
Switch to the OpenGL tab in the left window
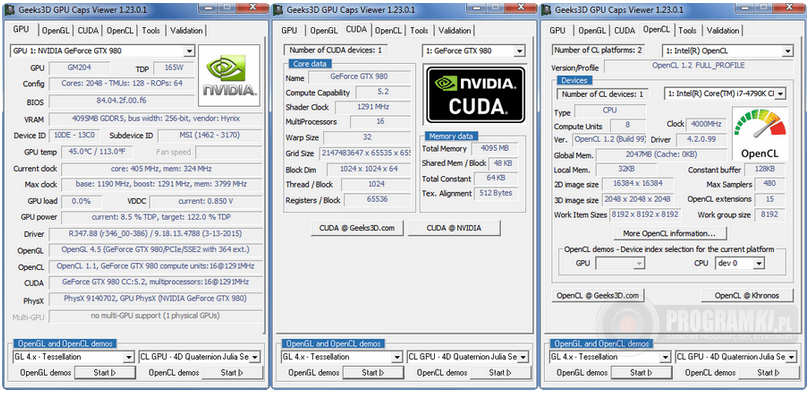55,30
